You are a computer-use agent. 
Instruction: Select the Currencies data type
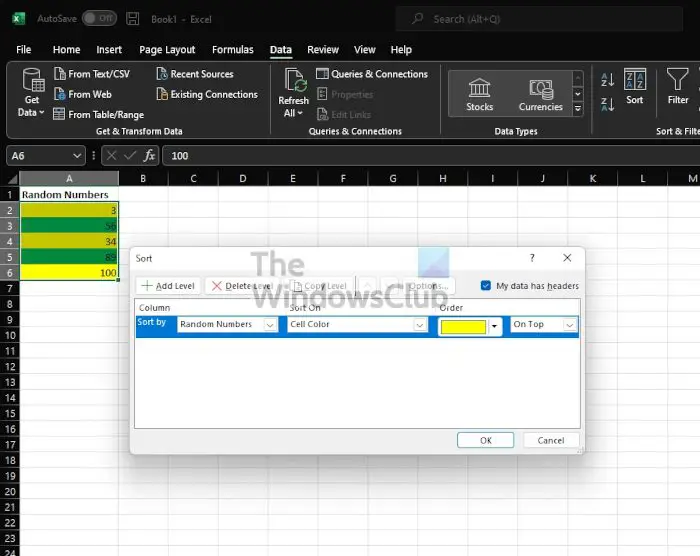click(541, 94)
